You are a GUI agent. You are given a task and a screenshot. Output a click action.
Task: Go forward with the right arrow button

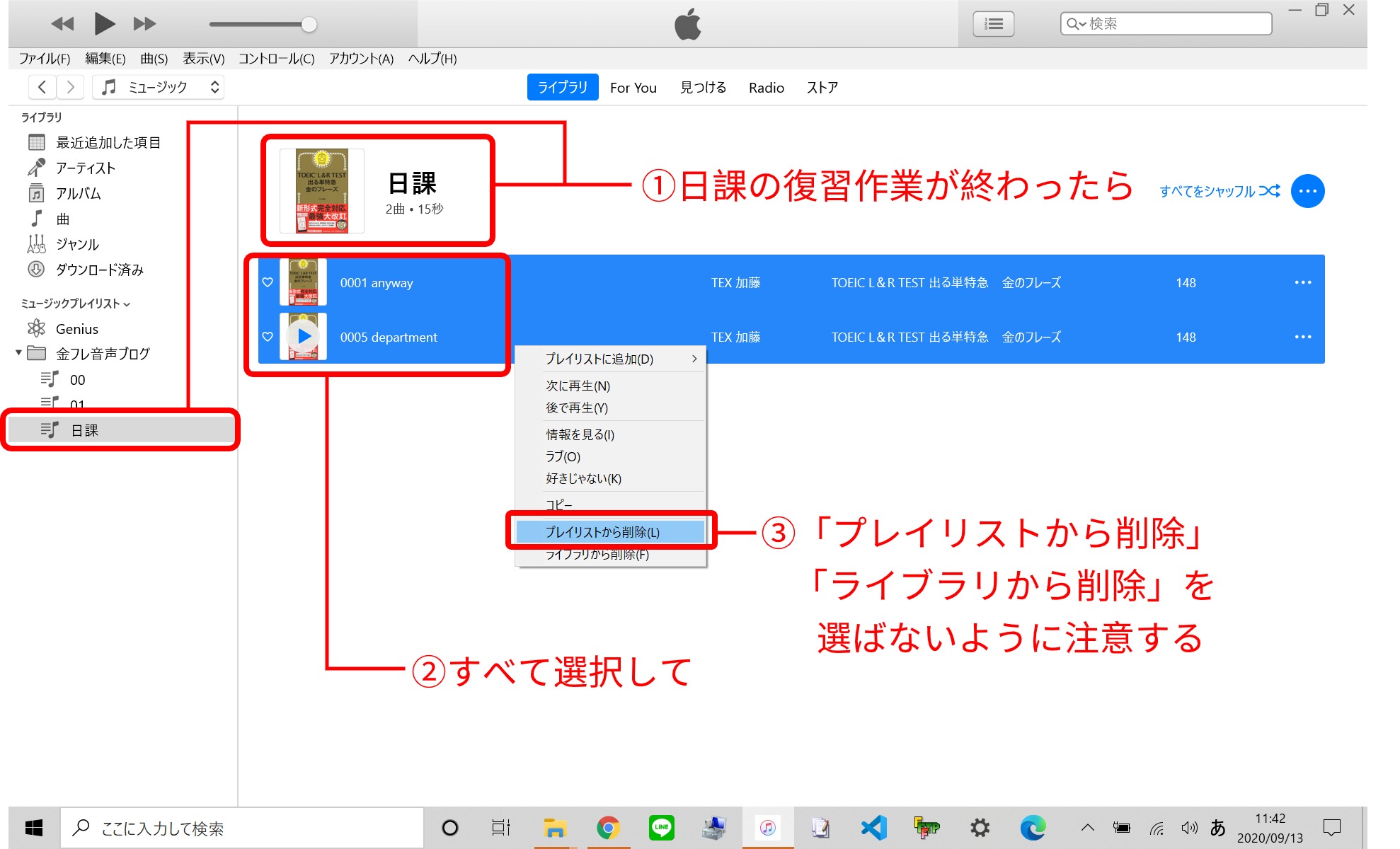(x=70, y=87)
